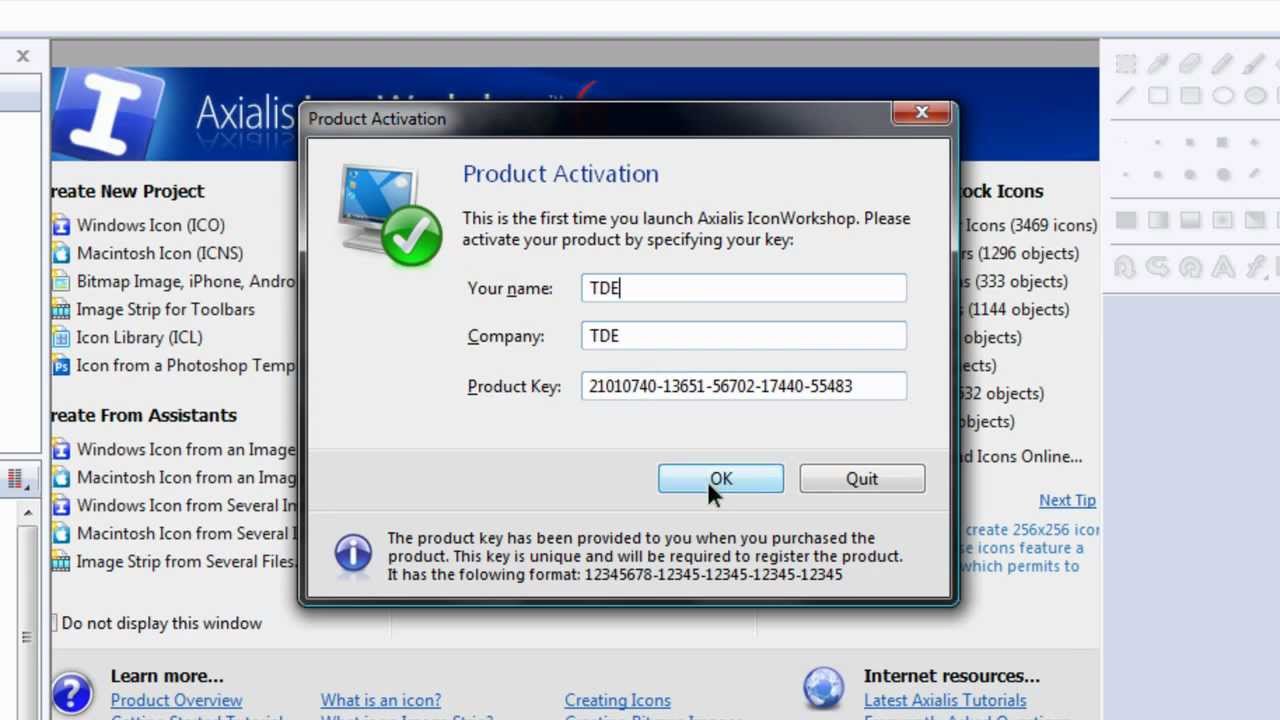Select the Line drawing tool
This screenshot has height=720, width=1280.
[1125, 96]
